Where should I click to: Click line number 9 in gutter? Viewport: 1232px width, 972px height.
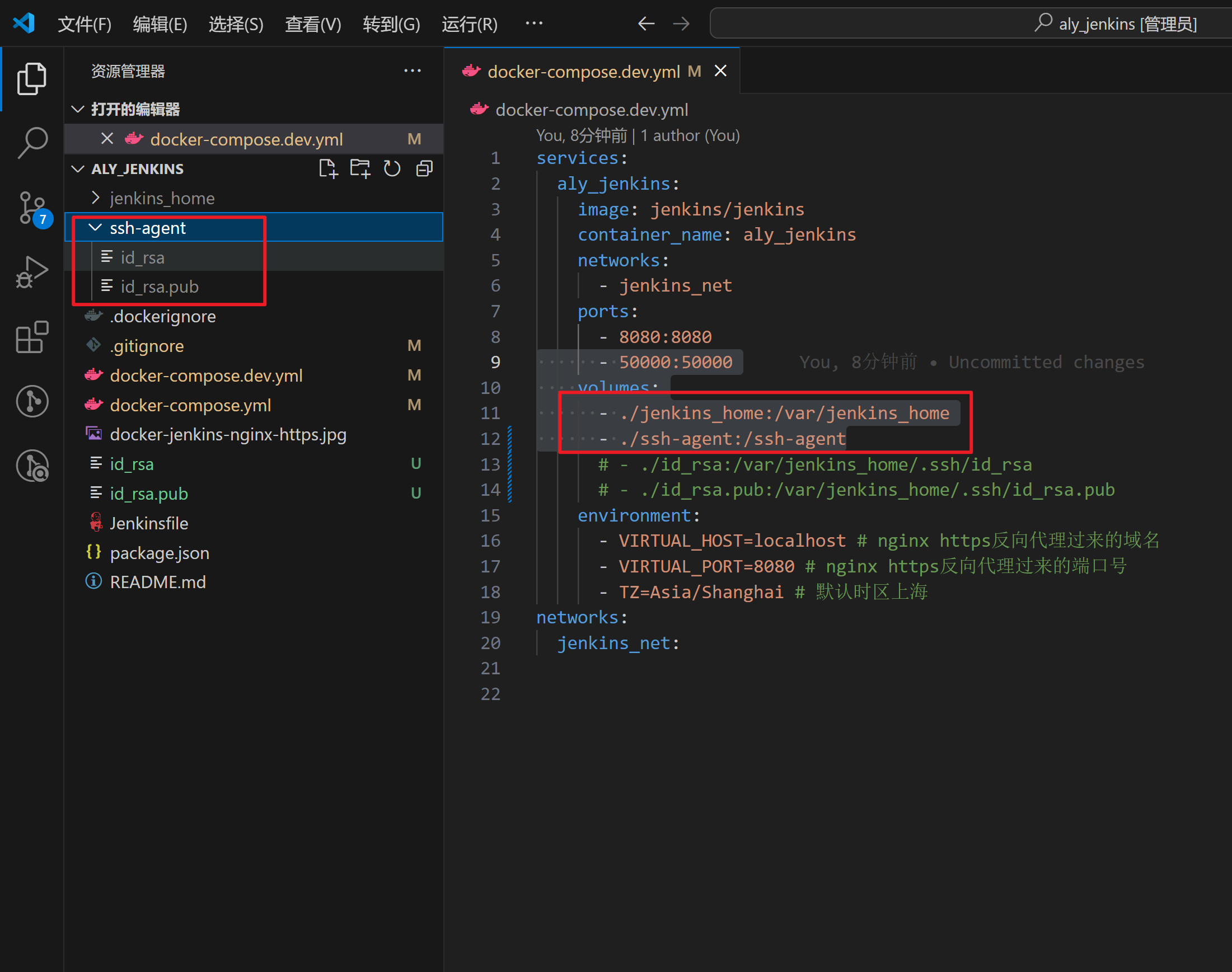coord(495,362)
